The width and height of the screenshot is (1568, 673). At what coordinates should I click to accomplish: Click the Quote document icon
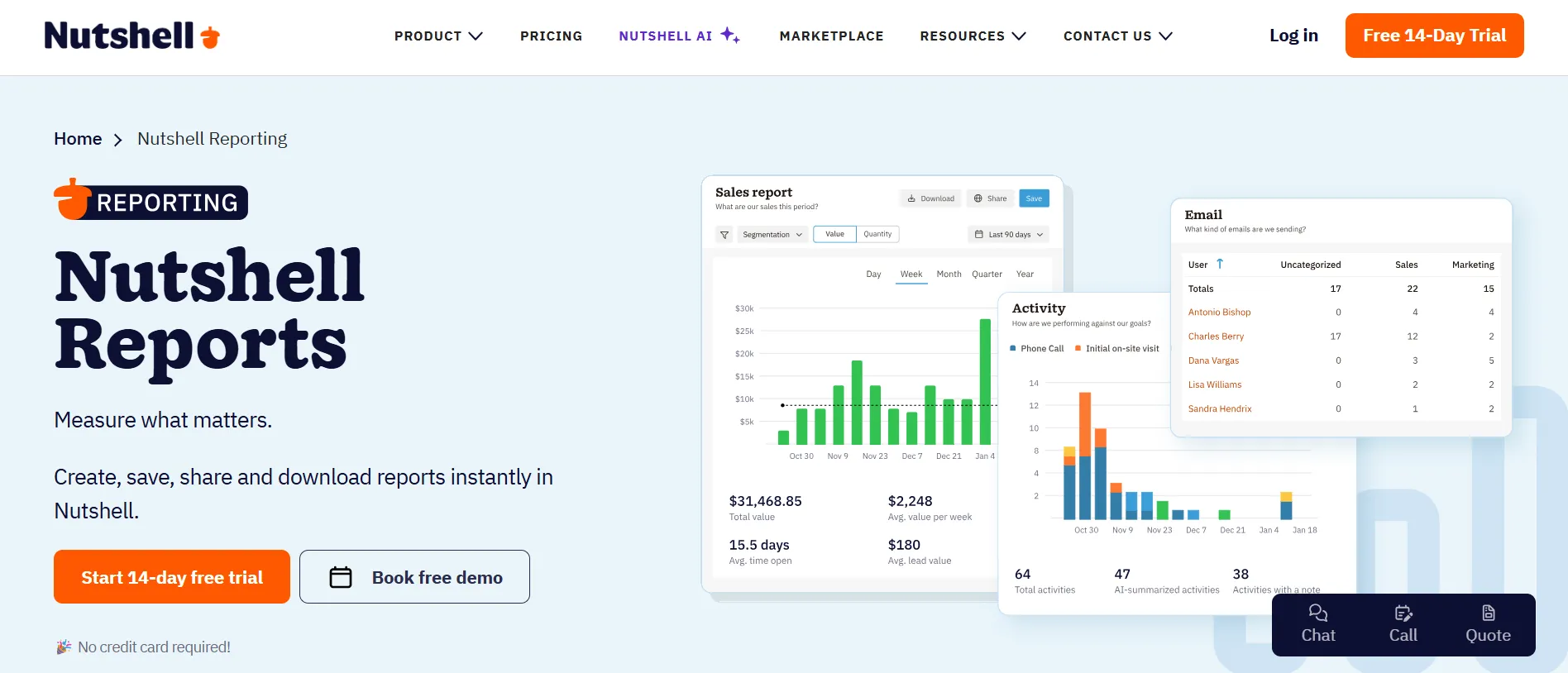(x=1489, y=613)
